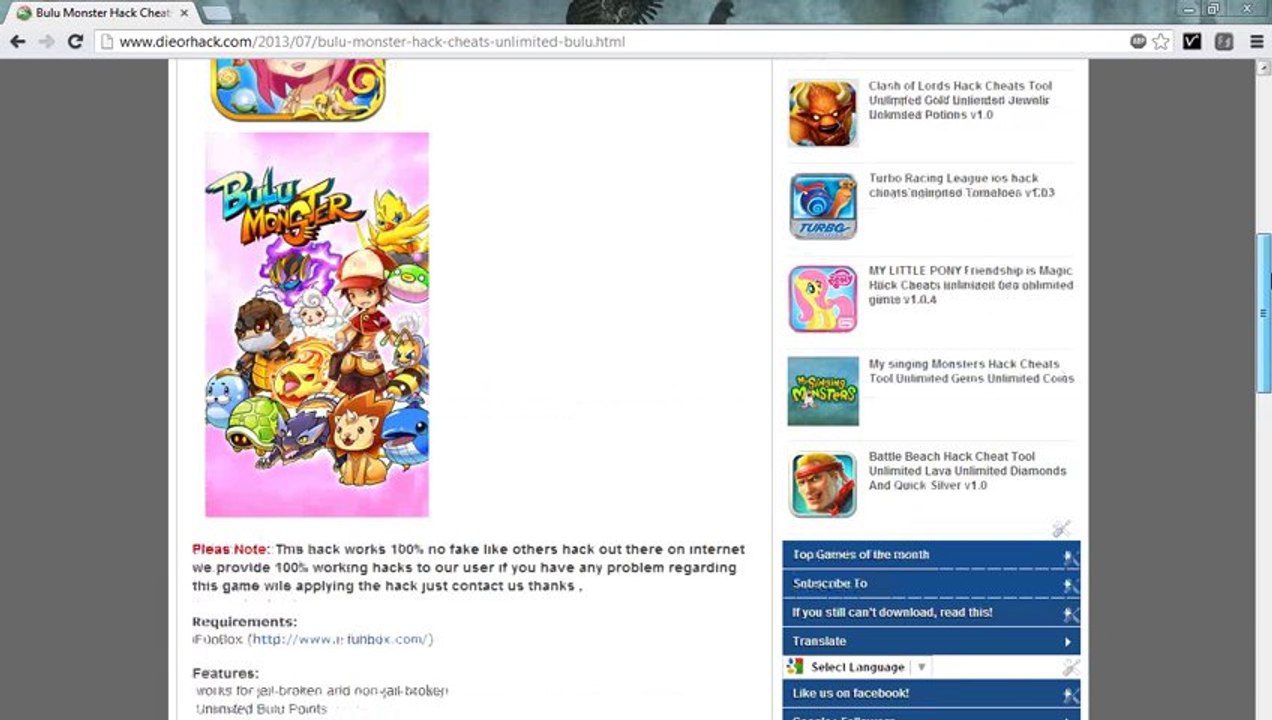Click the browser back arrow

(x=17, y=42)
